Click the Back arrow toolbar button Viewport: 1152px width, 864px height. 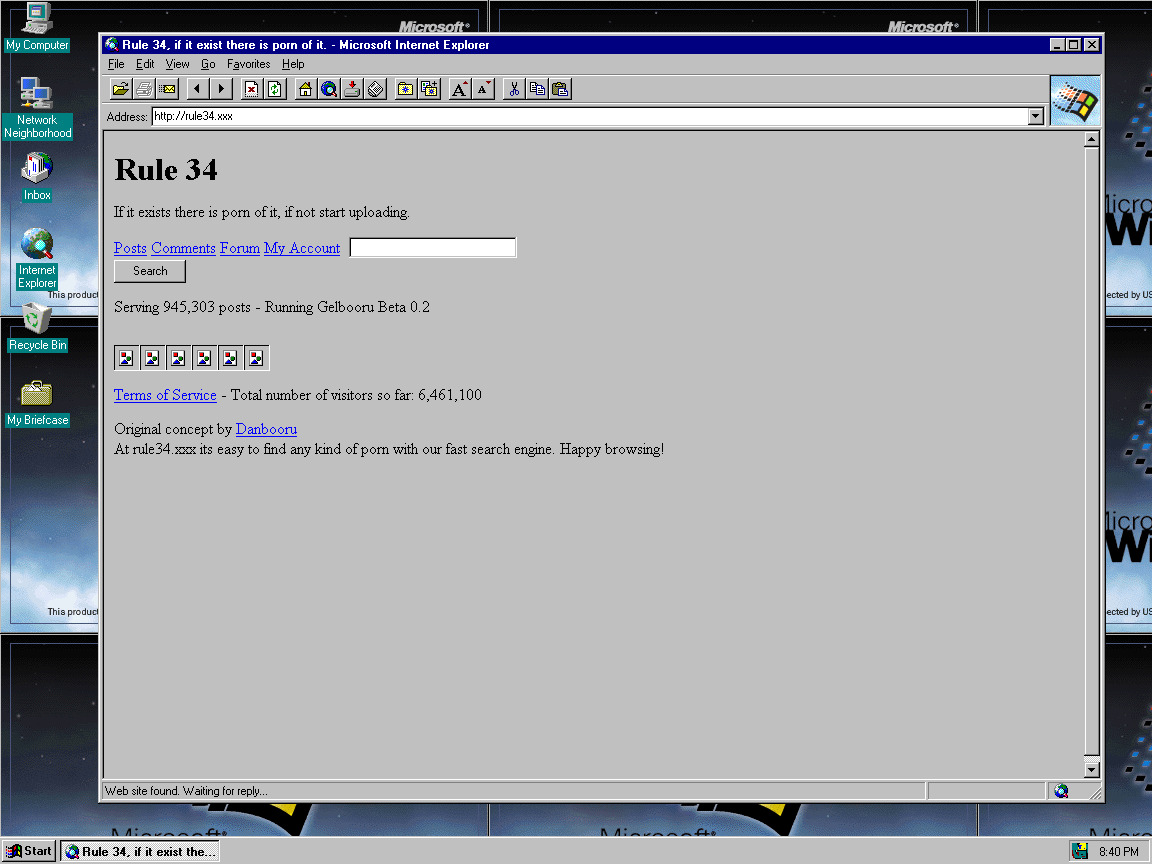(197, 90)
